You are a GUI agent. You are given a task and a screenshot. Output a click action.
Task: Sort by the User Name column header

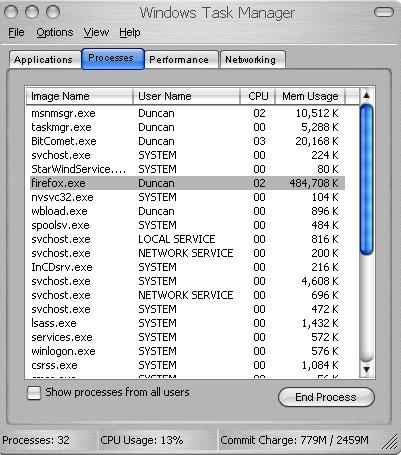[186, 96]
